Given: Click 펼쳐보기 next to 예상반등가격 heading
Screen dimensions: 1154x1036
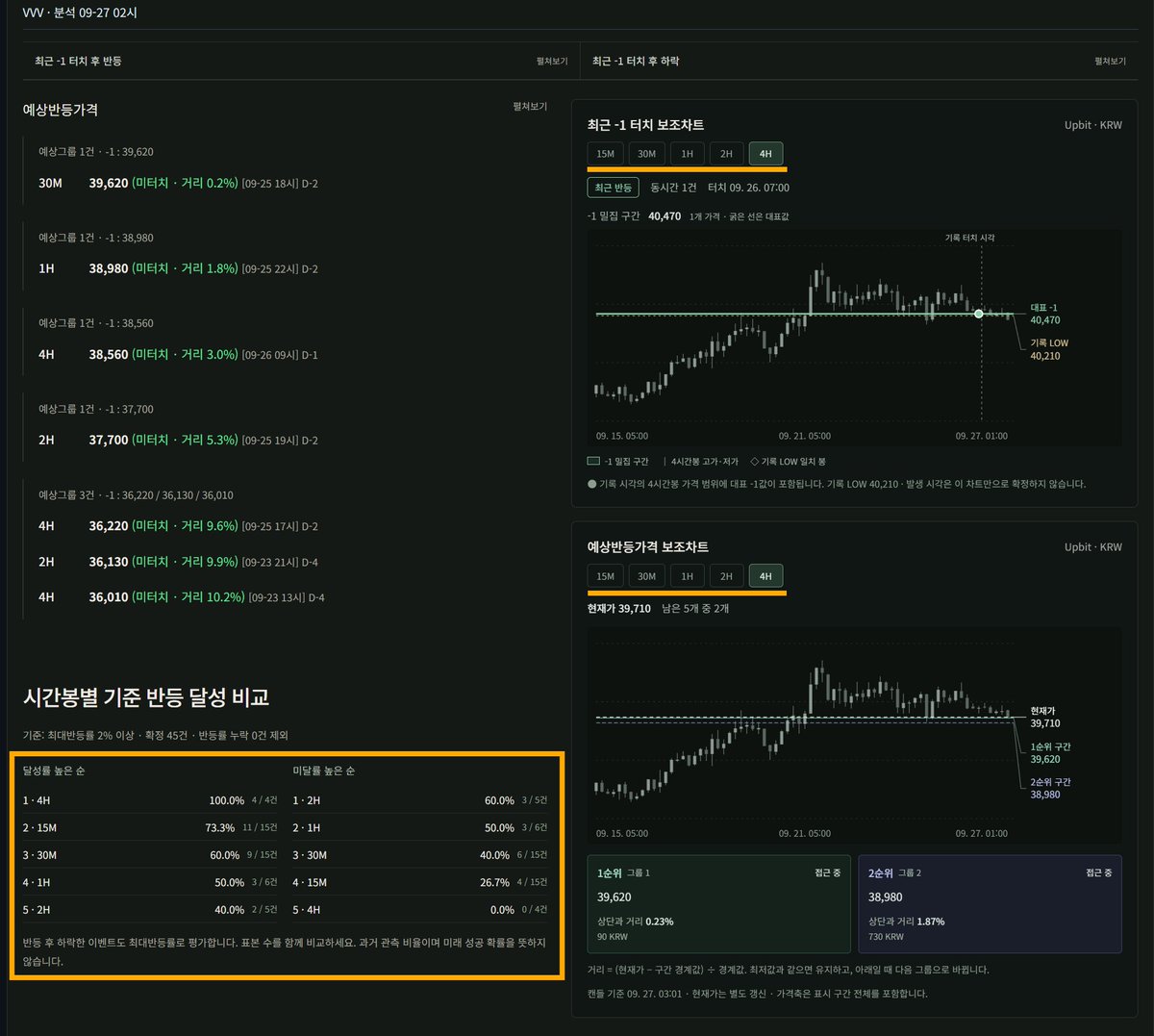Looking at the screenshot, I should pos(530,107).
